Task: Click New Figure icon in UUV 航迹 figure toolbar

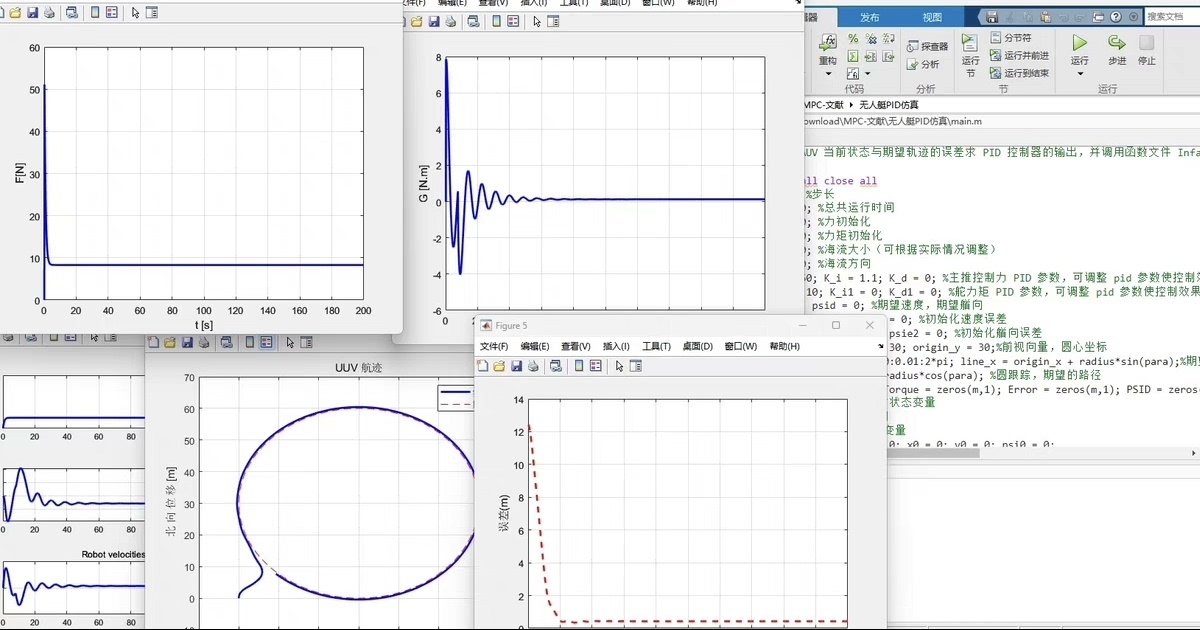Action: point(153,342)
